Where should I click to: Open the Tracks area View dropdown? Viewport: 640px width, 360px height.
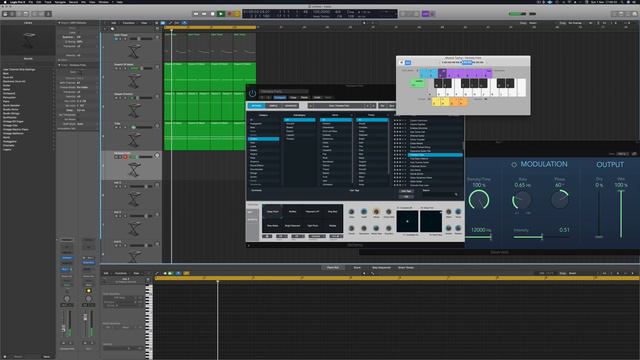pyautogui.click(x=144, y=23)
